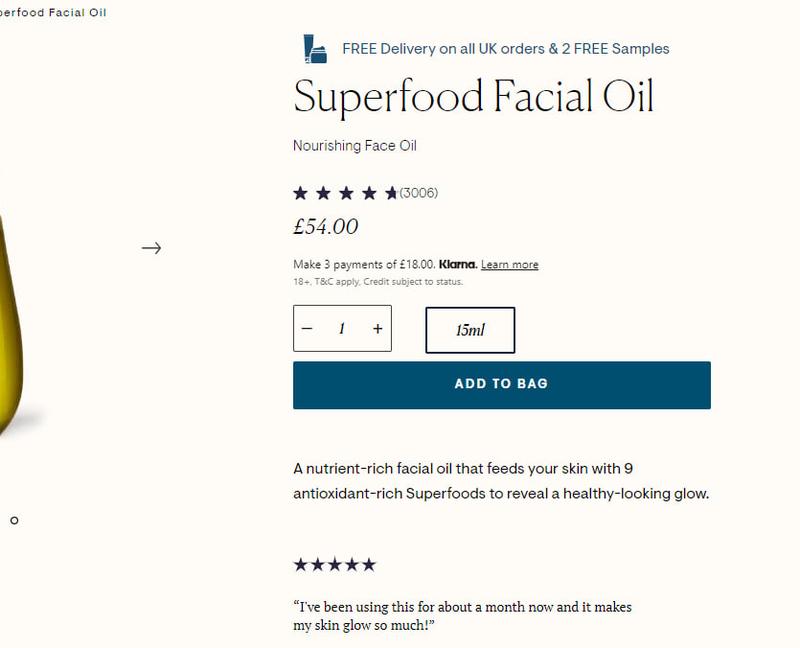The height and width of the screenshot is (648, 800).
Task: Click the five-star review rating icons
Action: click(334, 565)
